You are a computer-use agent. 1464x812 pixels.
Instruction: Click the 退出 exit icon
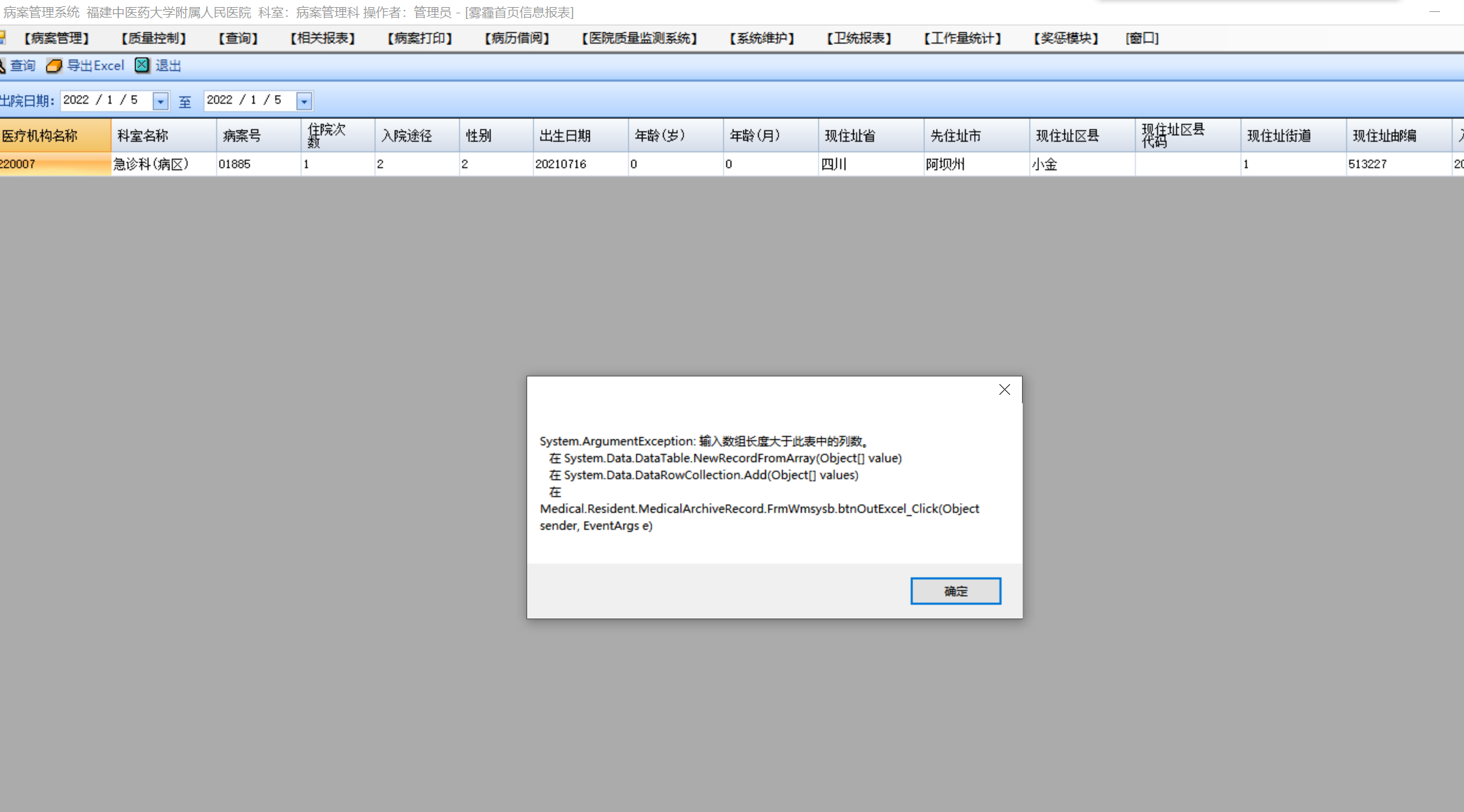[142, 65]
